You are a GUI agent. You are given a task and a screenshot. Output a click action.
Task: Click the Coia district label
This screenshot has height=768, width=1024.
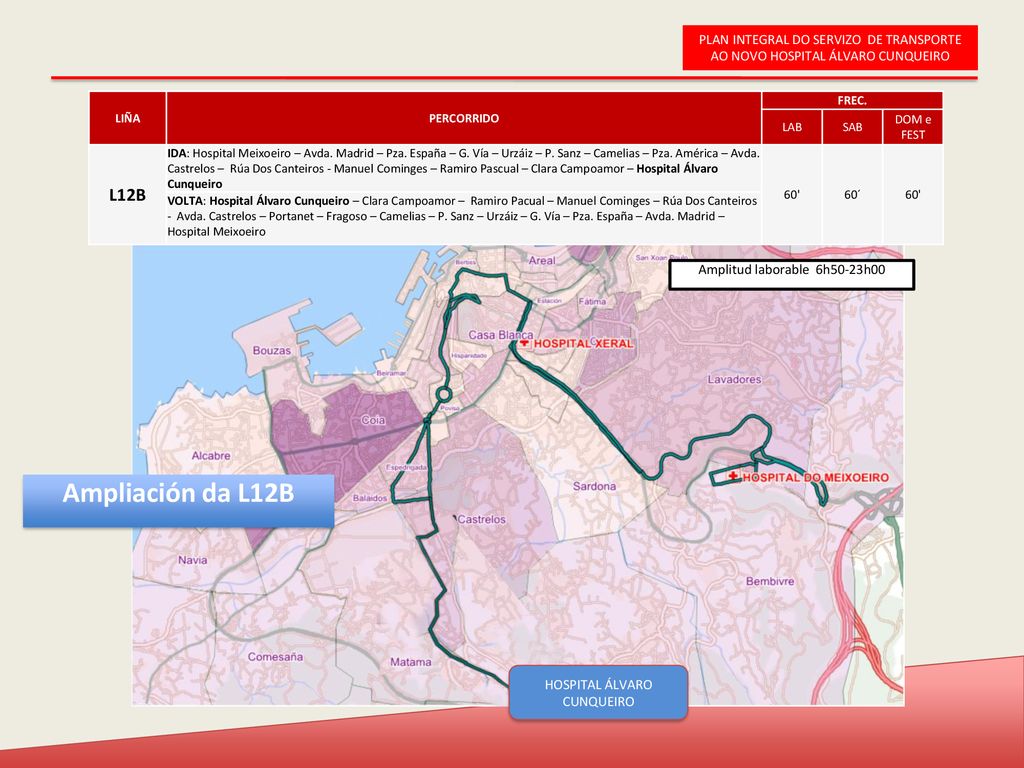pos(373,420)
